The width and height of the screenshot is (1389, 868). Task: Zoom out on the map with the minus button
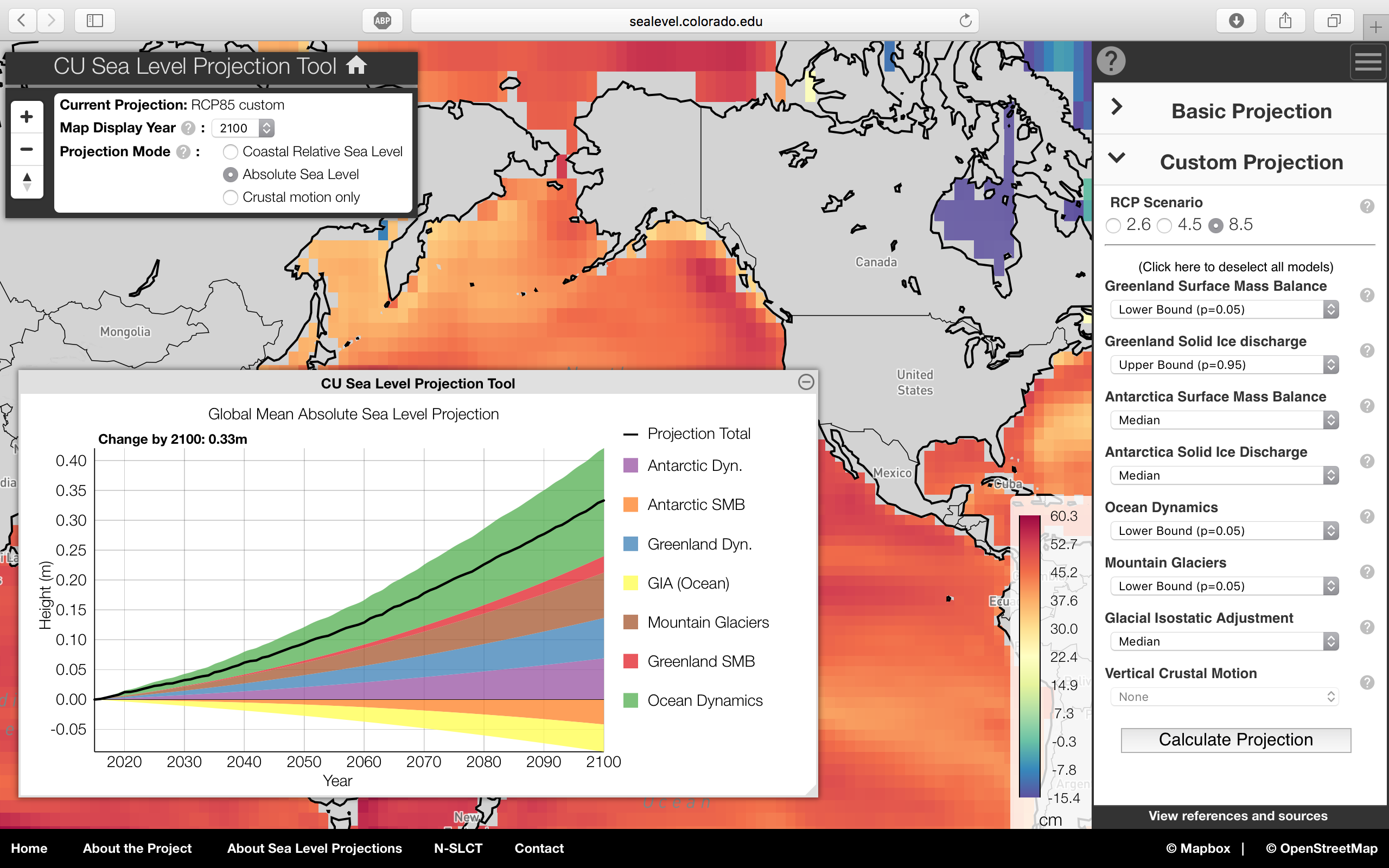coord(27,149)
